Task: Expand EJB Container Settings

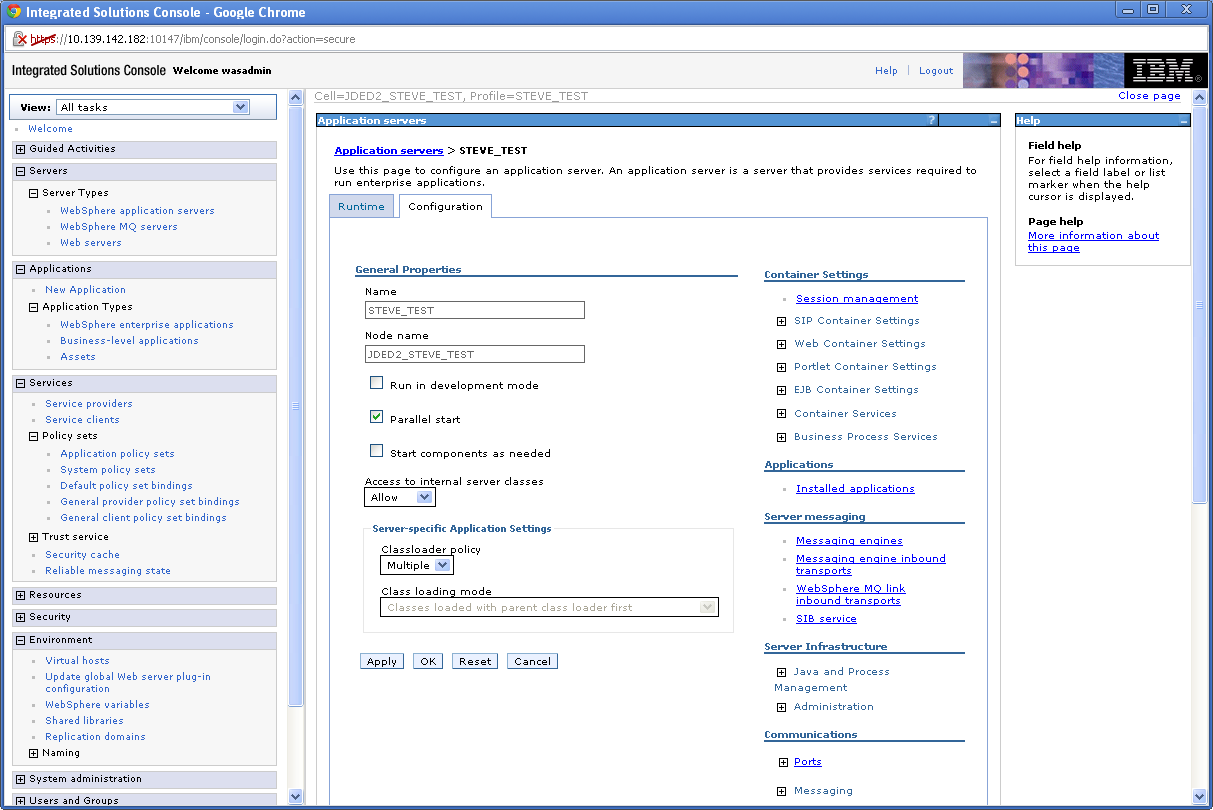Action: (782, 390)
